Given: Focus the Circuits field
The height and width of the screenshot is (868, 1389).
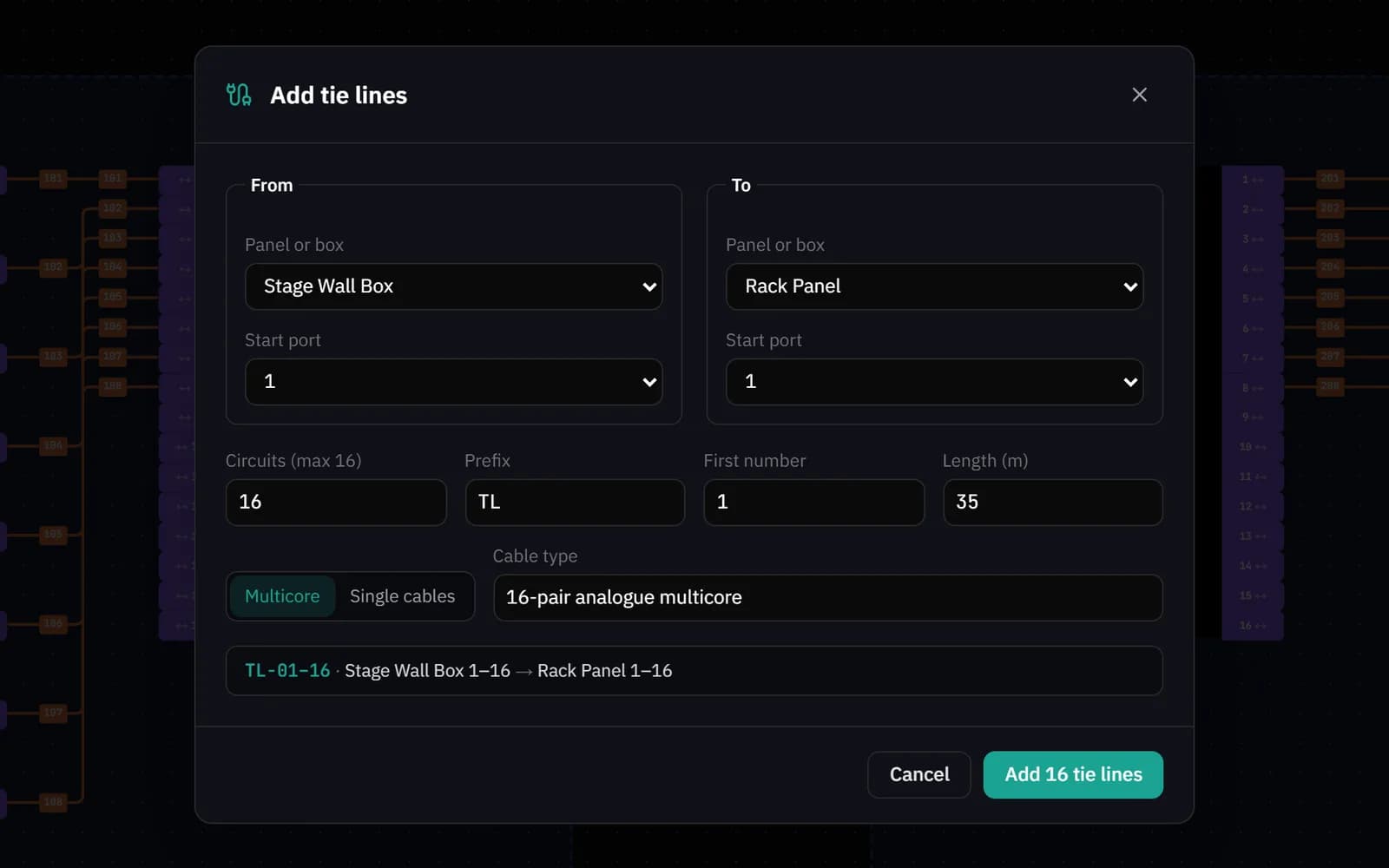Looking at the screenshot, I should tap(336, 502).
